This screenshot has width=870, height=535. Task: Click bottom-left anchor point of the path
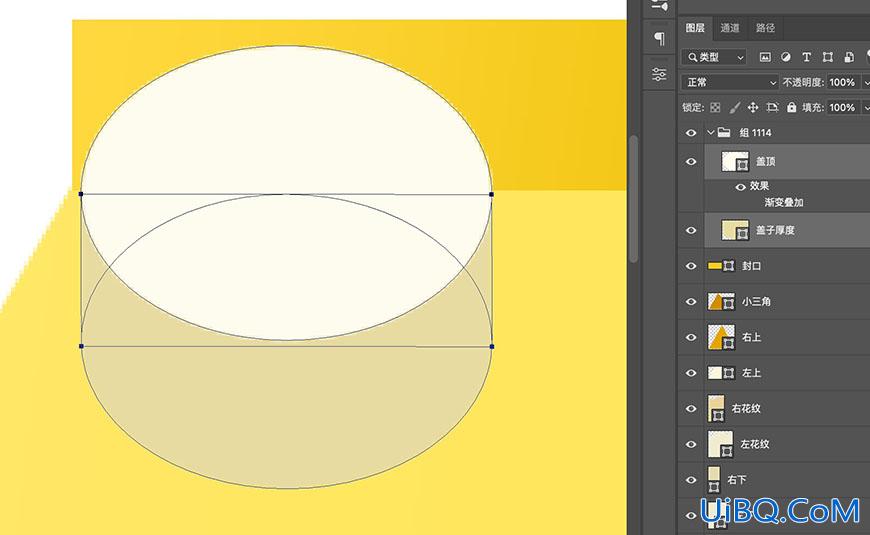click(x=81, y=346)
